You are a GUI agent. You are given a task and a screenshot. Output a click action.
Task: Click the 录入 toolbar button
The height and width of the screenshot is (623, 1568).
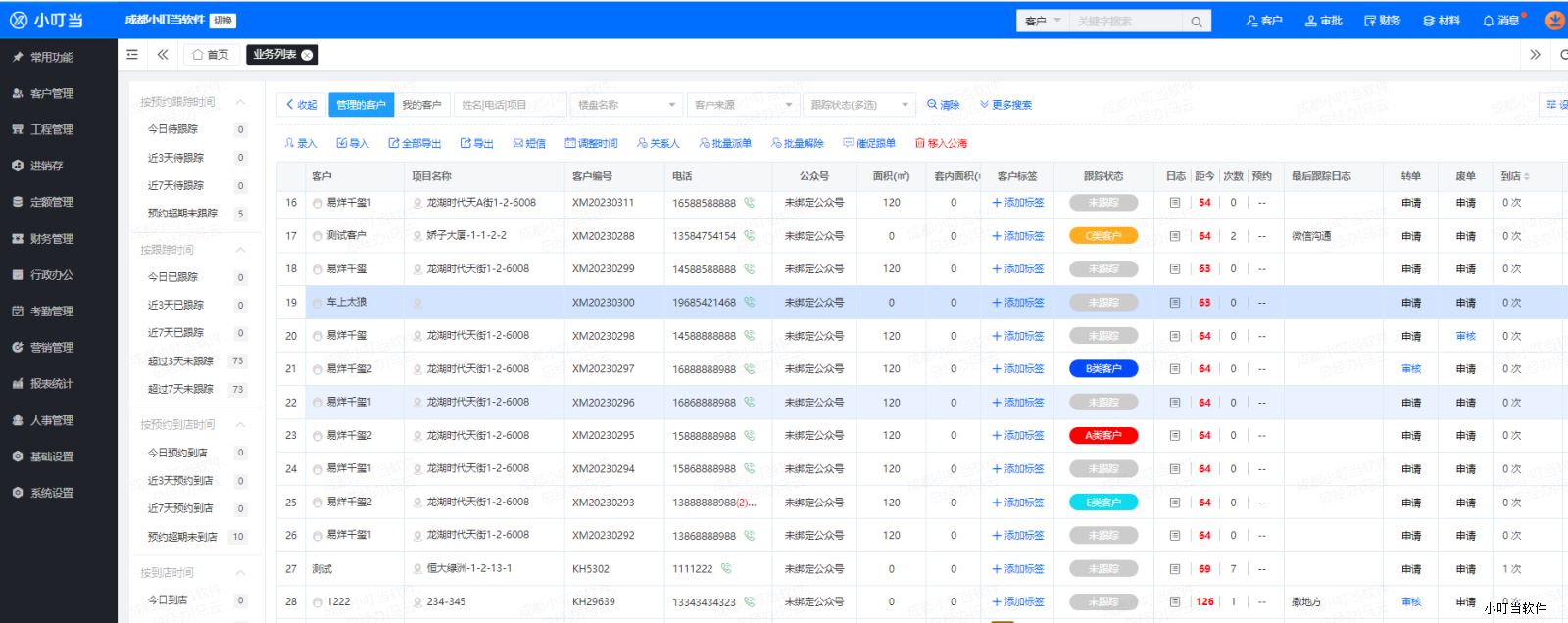click(x=301, y=143)
